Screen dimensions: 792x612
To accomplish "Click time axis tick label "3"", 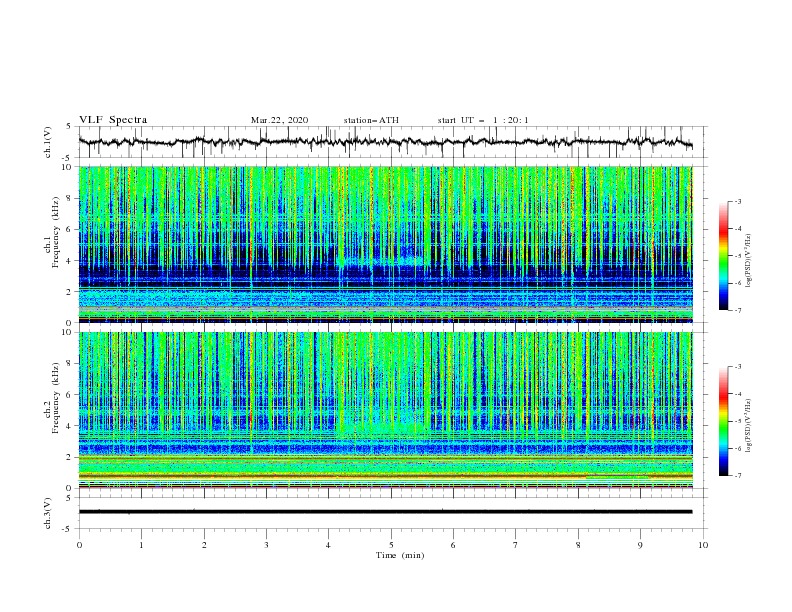I will [266, 545].
